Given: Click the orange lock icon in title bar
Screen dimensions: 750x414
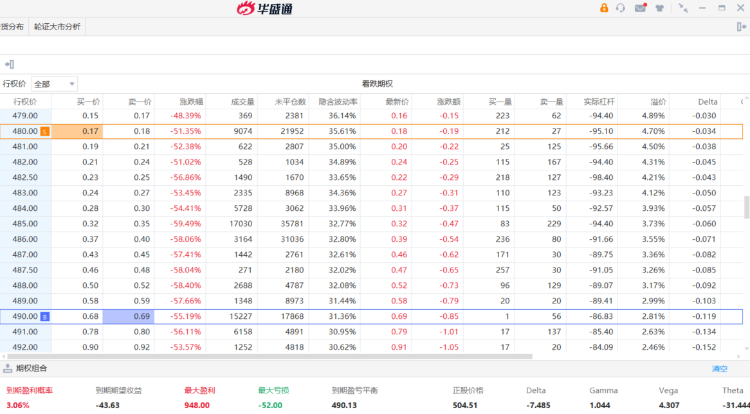Looking at the screenshot, I should point(604,8).
